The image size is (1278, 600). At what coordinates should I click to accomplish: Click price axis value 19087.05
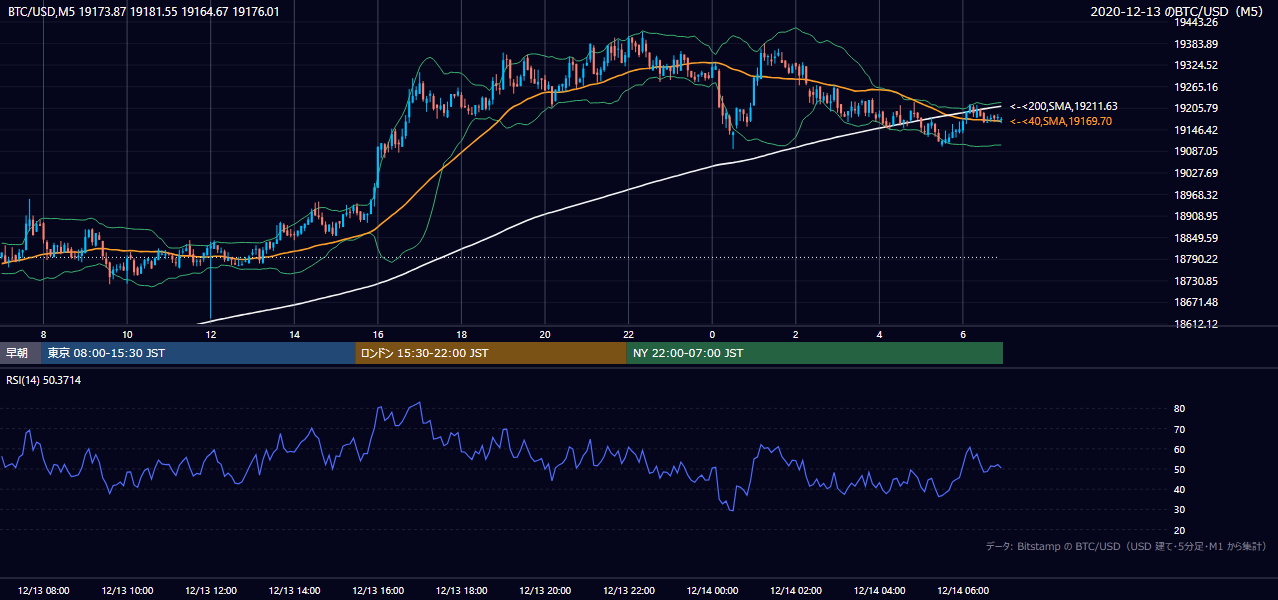pyautogui.click(x=1196, y=151)
